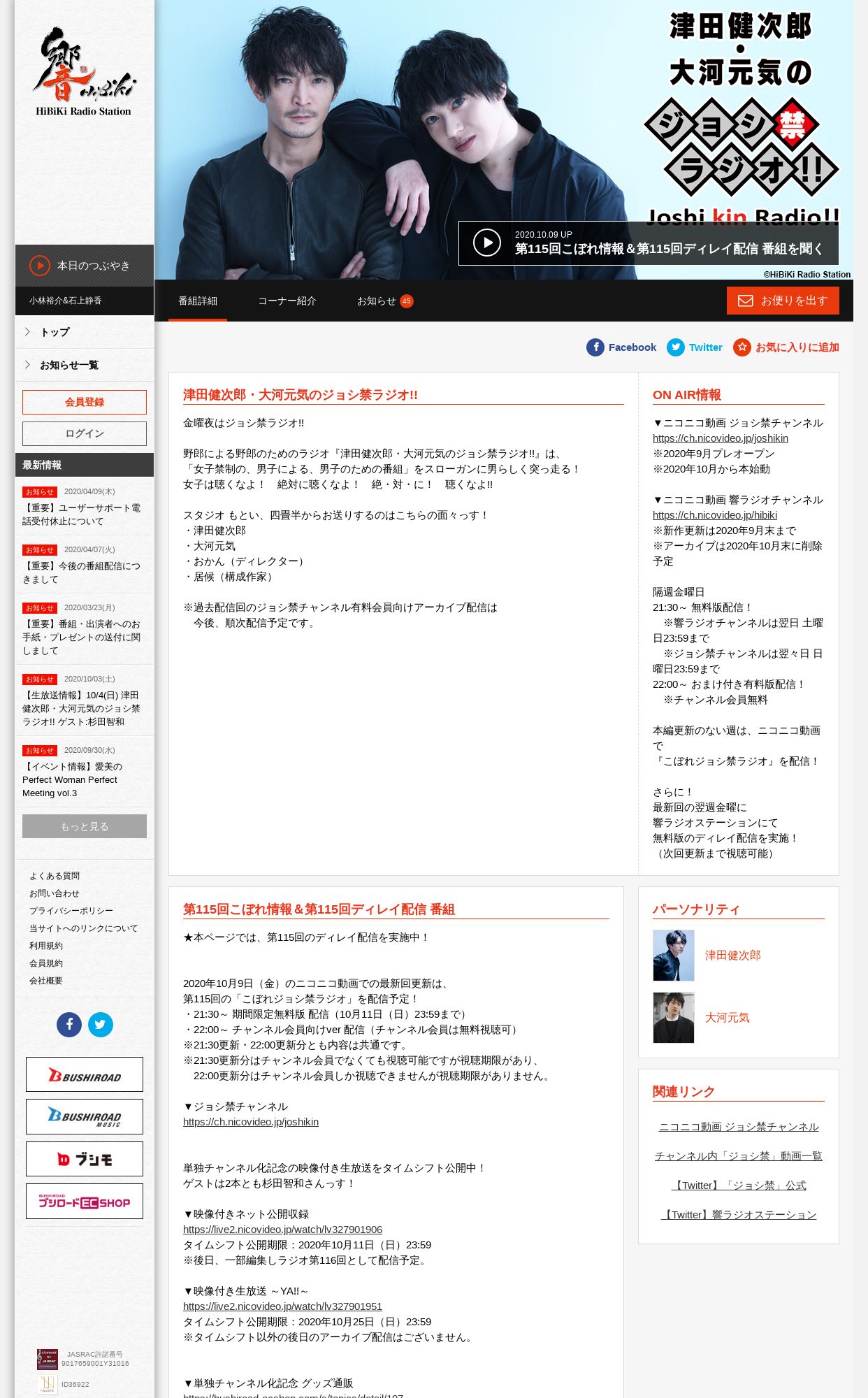
Task: Open 大河元気 profile photo
Action: pos(674,1018)
